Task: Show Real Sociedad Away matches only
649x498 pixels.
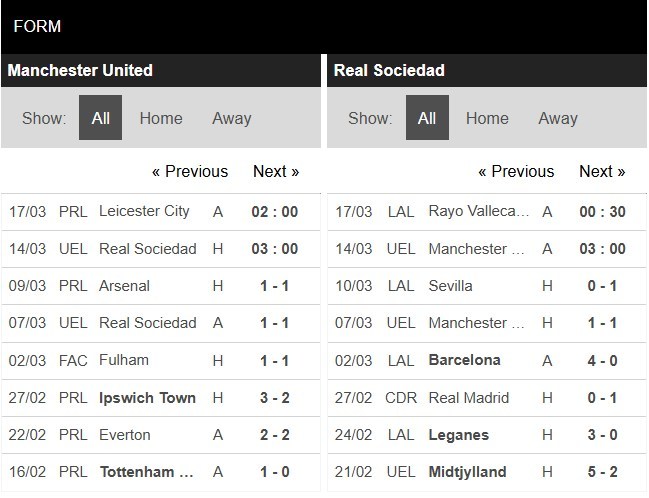Action: 558,118
